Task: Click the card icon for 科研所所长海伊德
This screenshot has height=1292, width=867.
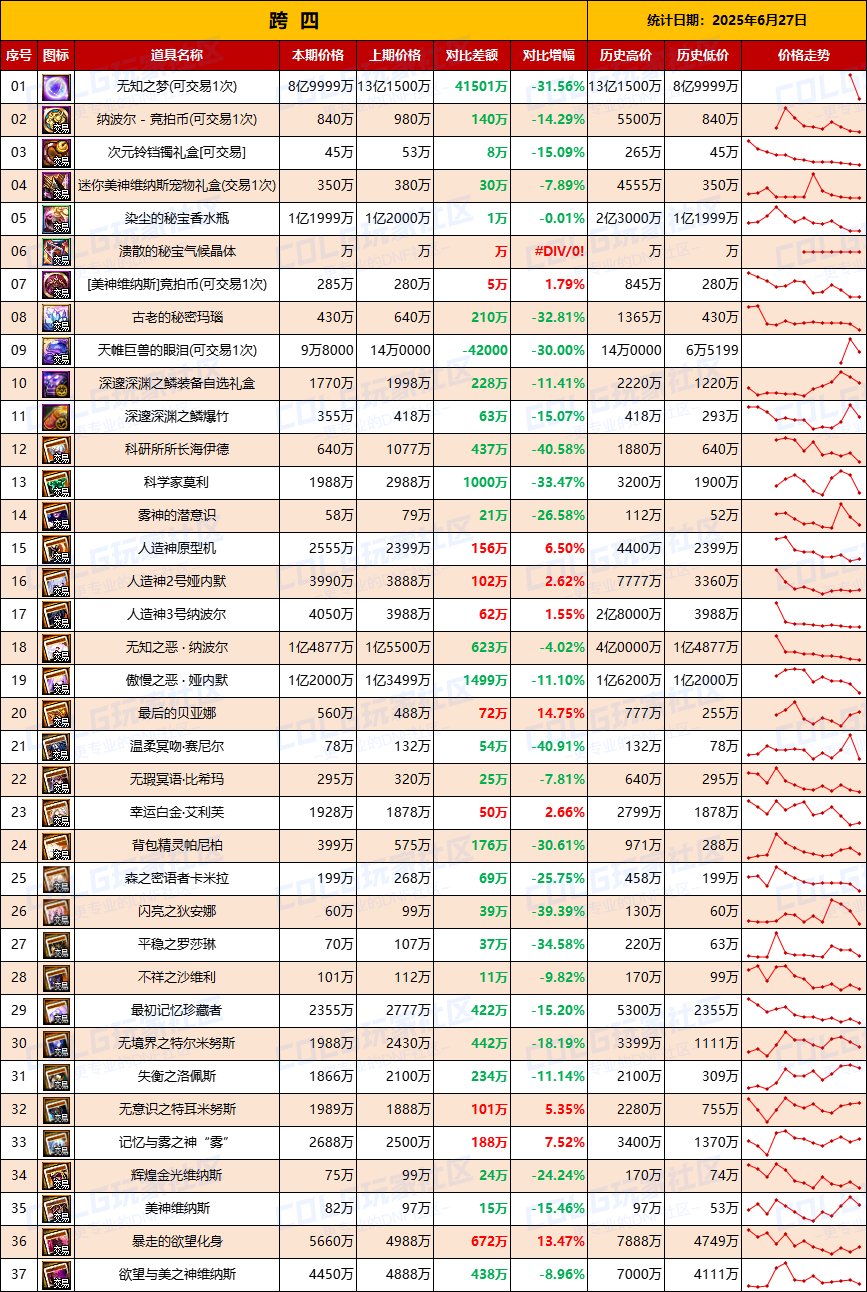Action: point(56,450)
